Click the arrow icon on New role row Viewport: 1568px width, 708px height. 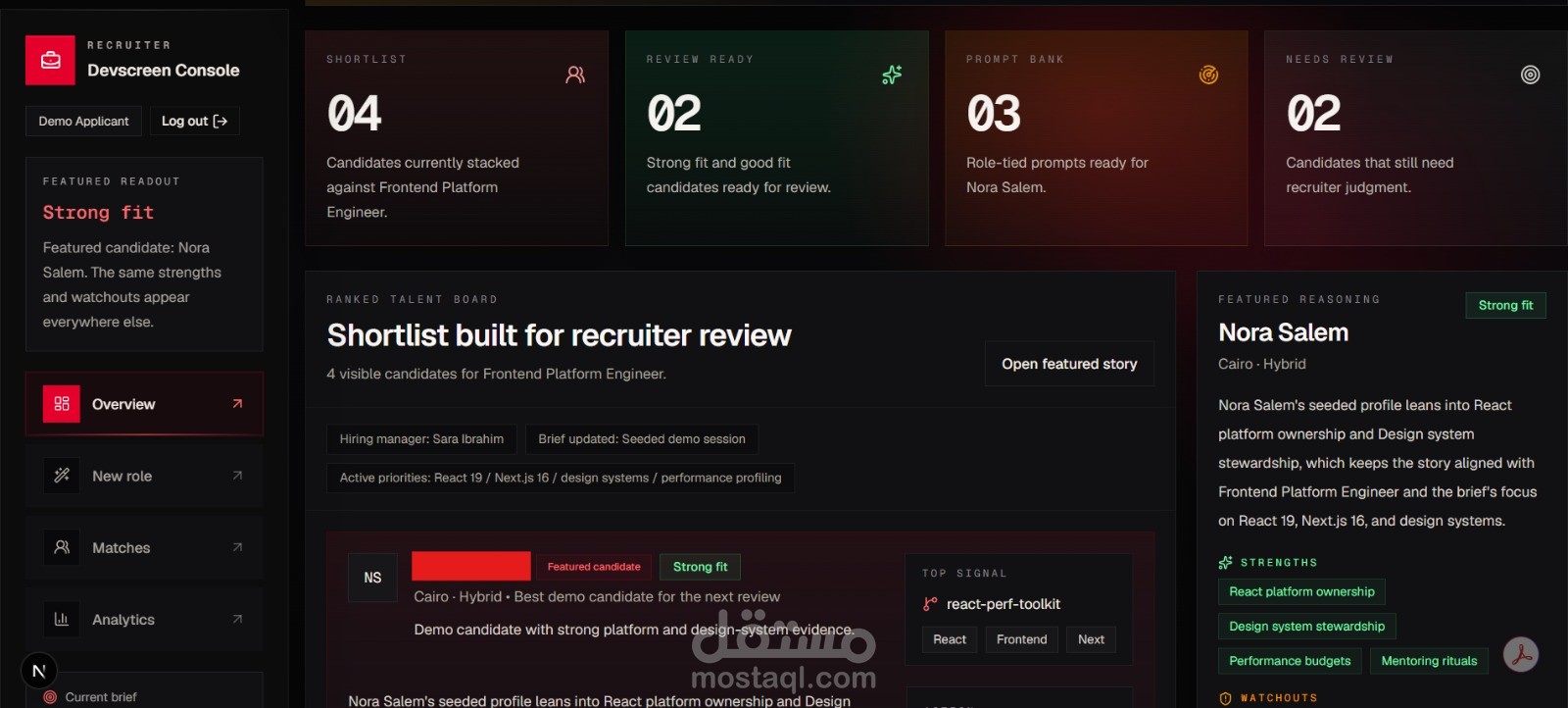click(237, 476)
